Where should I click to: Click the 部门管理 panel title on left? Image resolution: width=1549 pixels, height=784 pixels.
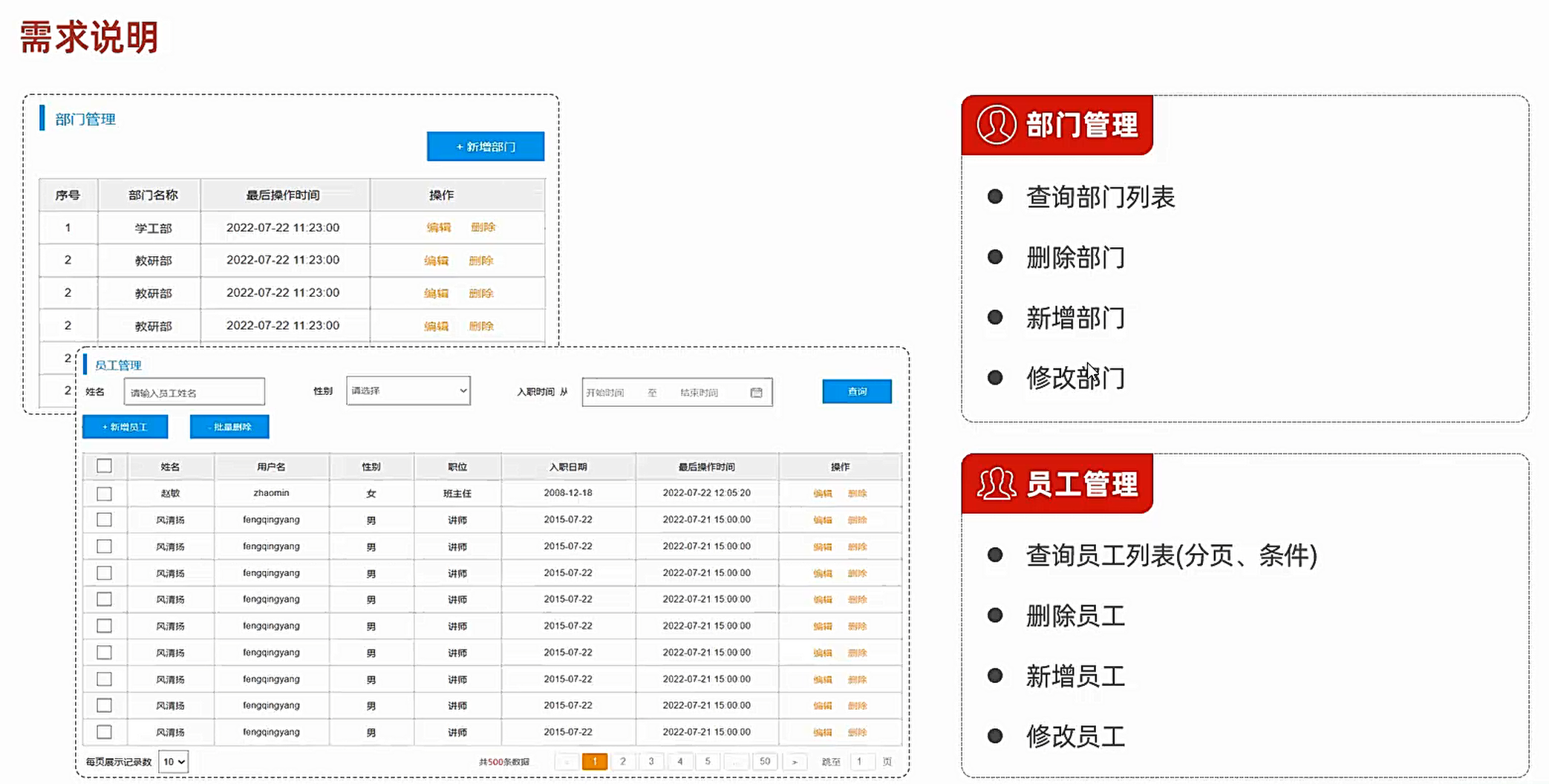coord(85,120)
